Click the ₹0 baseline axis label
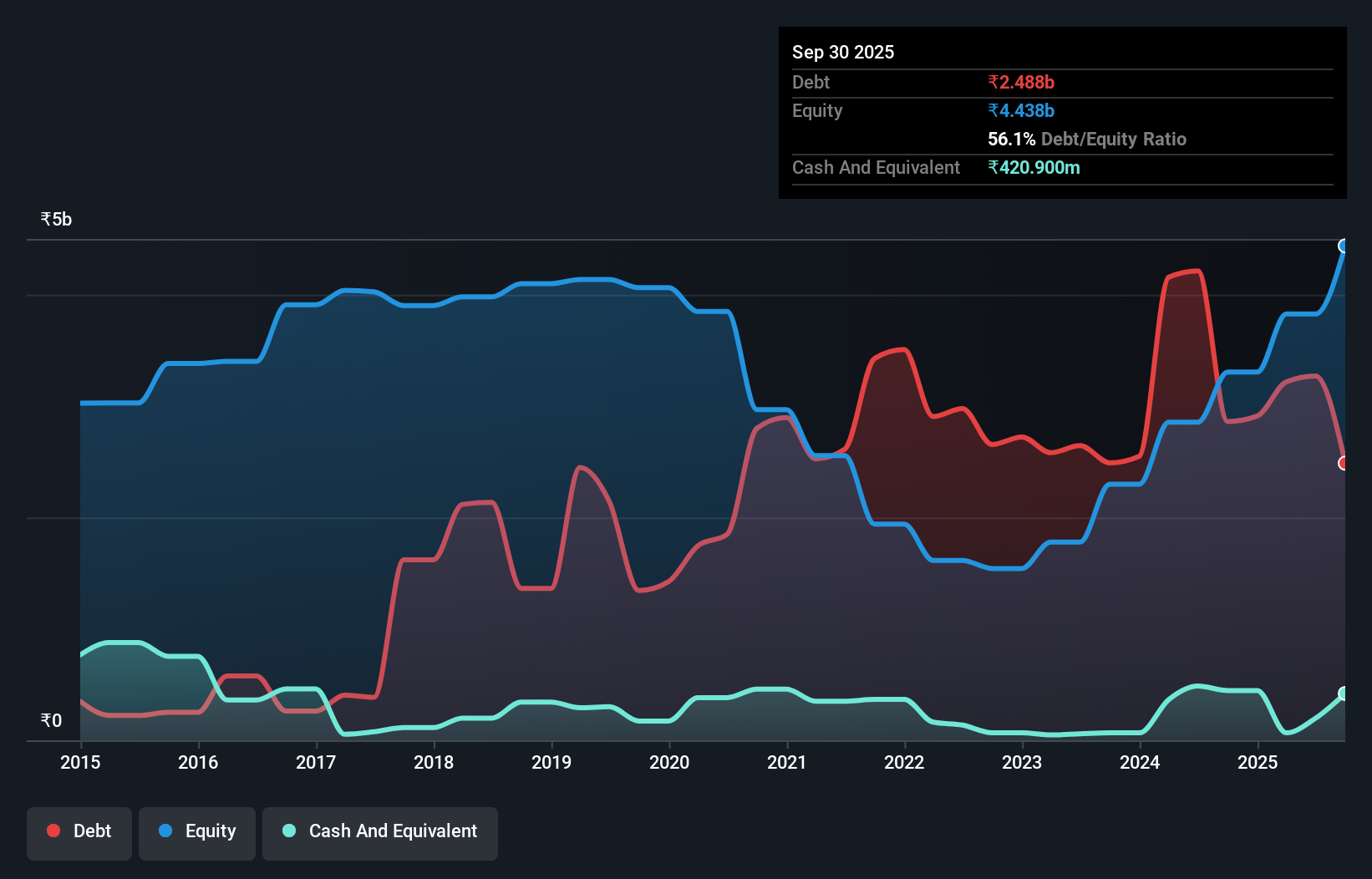 (x=51, y=720)
